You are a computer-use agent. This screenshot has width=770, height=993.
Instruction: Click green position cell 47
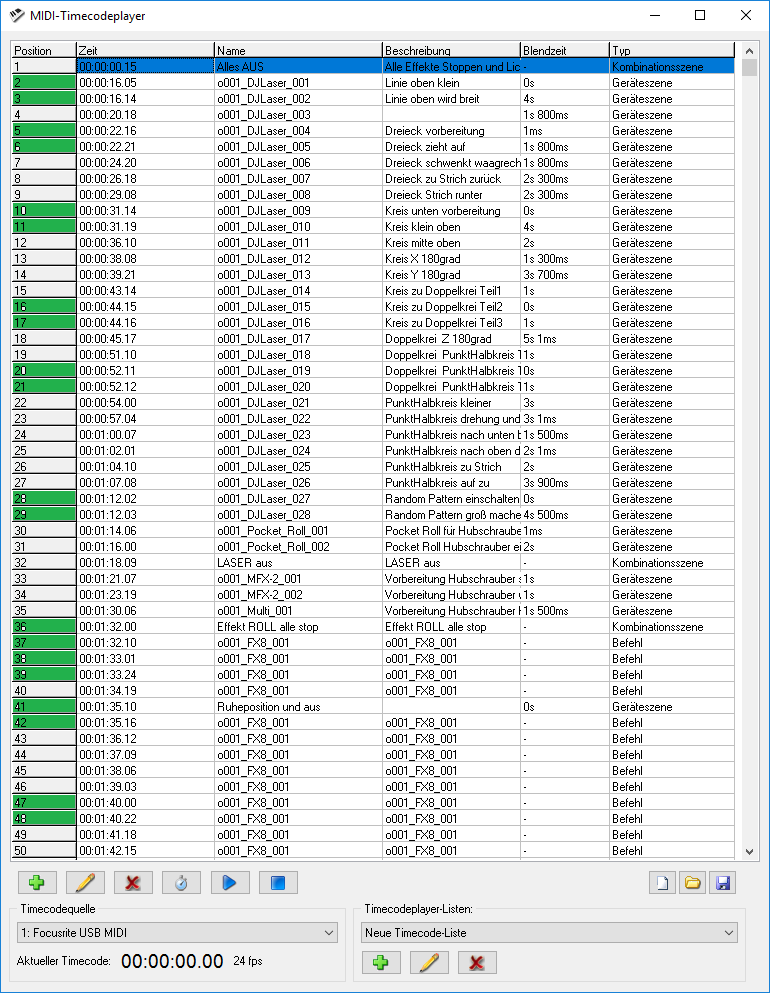pyautogui.click(x=44, y=802)
